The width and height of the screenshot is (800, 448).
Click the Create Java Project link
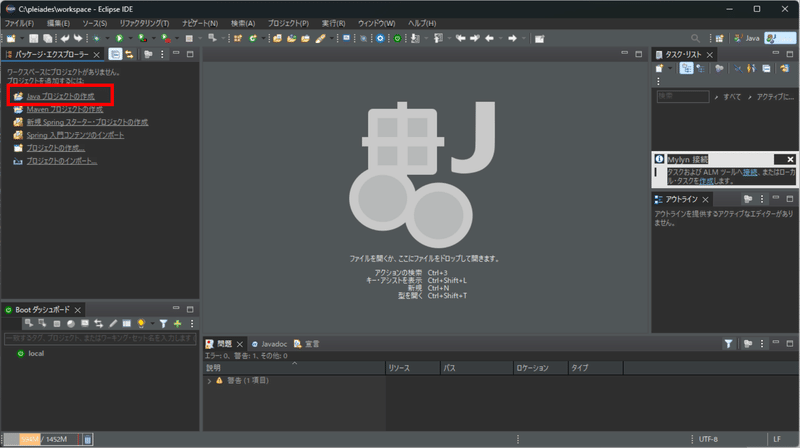60,96
